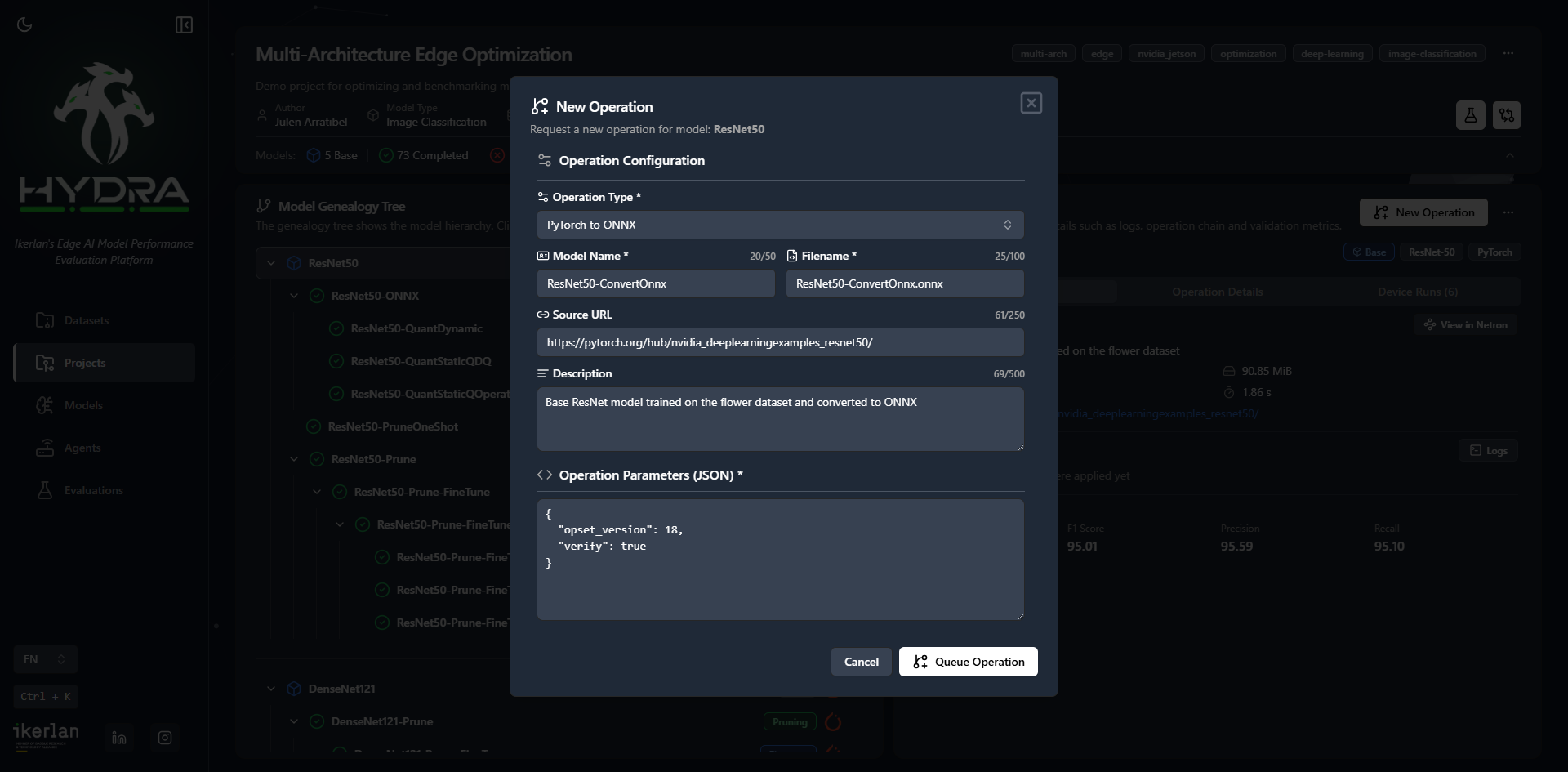Open genealogy tree more options menu
Image resolution: width=1568 pixels, height=772 pixels.
coord(1508,212)
